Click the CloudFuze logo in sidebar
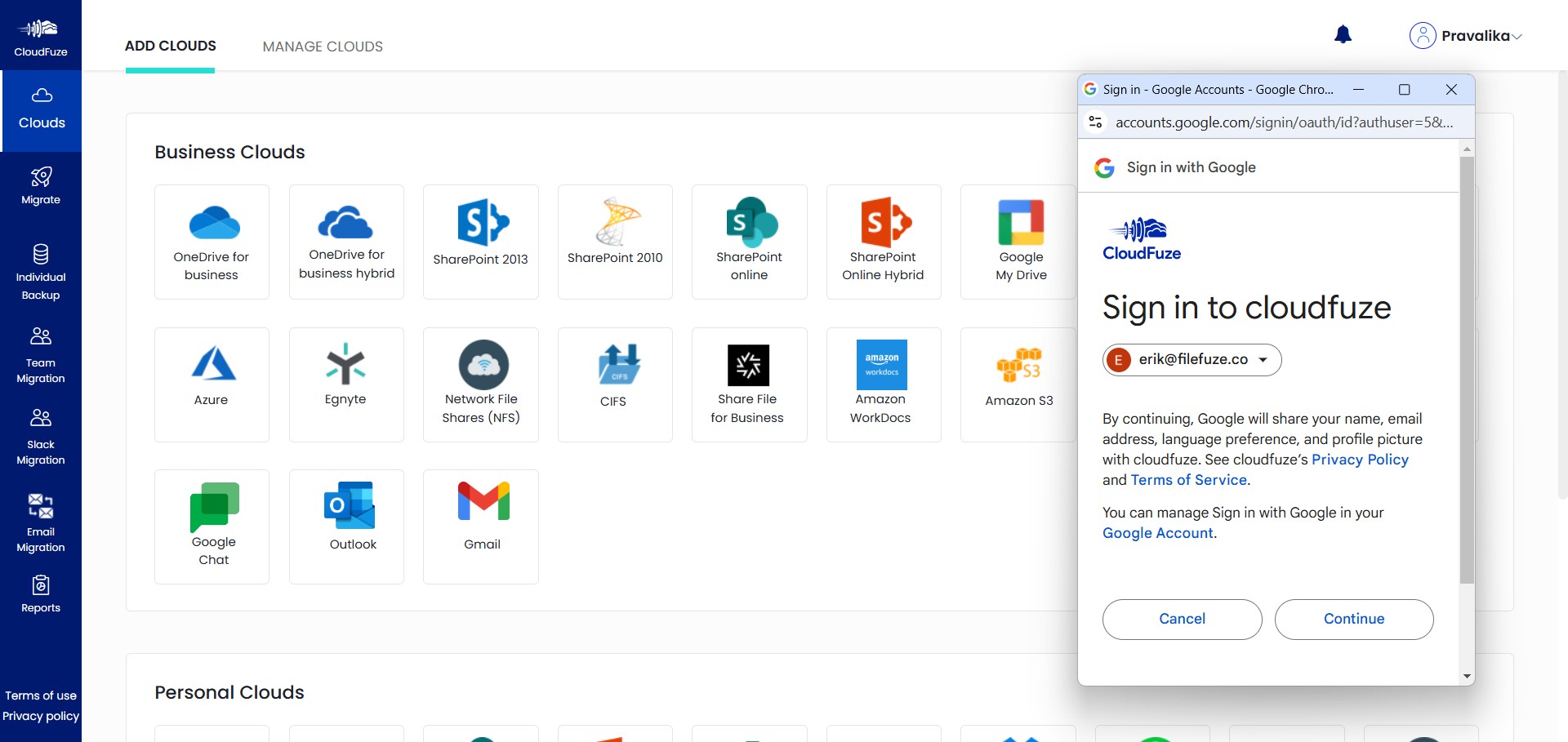Screen dimensions: 1568x742 pos(41,37)
